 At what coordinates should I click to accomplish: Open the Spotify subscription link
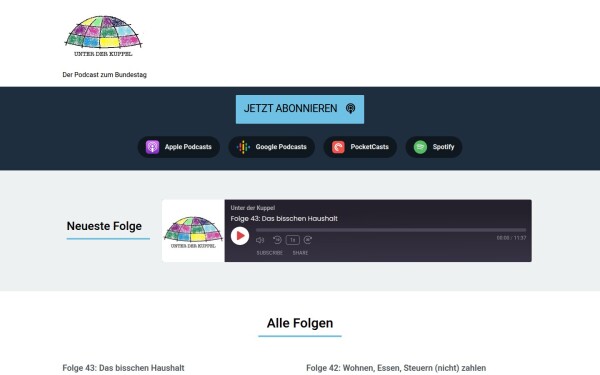point(434,147)
